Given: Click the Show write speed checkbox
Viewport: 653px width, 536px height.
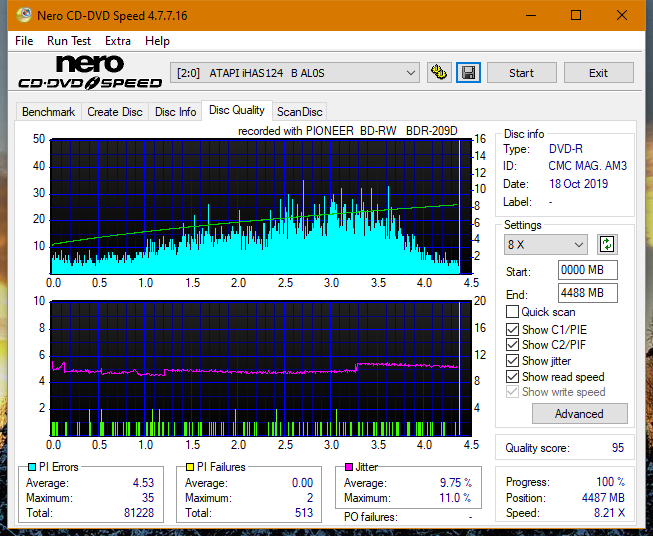Looking at the screenshot, I should (x=512, y=392).
